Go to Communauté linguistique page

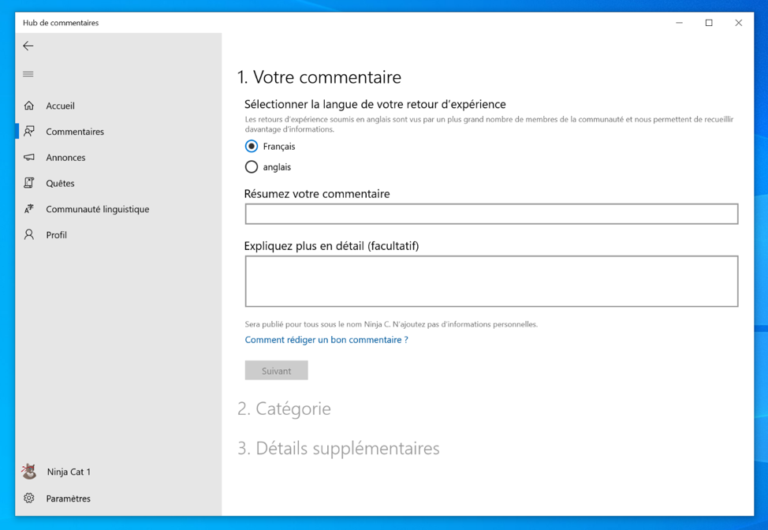click(97, 210)
